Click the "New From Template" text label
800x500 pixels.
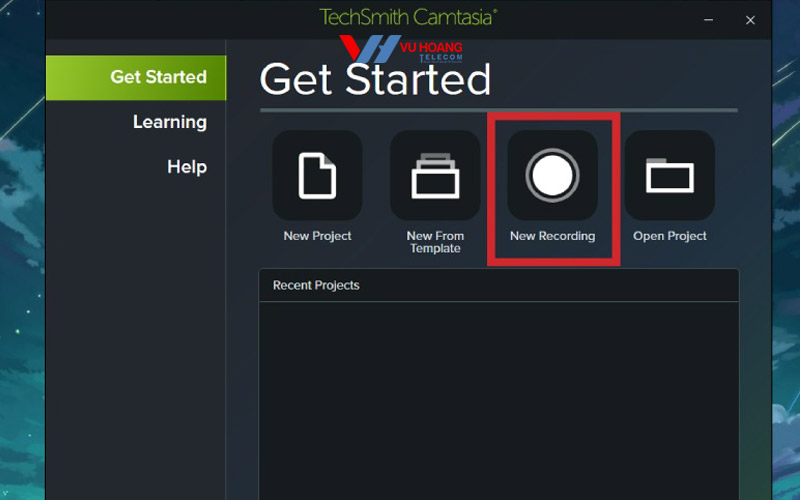435,242
